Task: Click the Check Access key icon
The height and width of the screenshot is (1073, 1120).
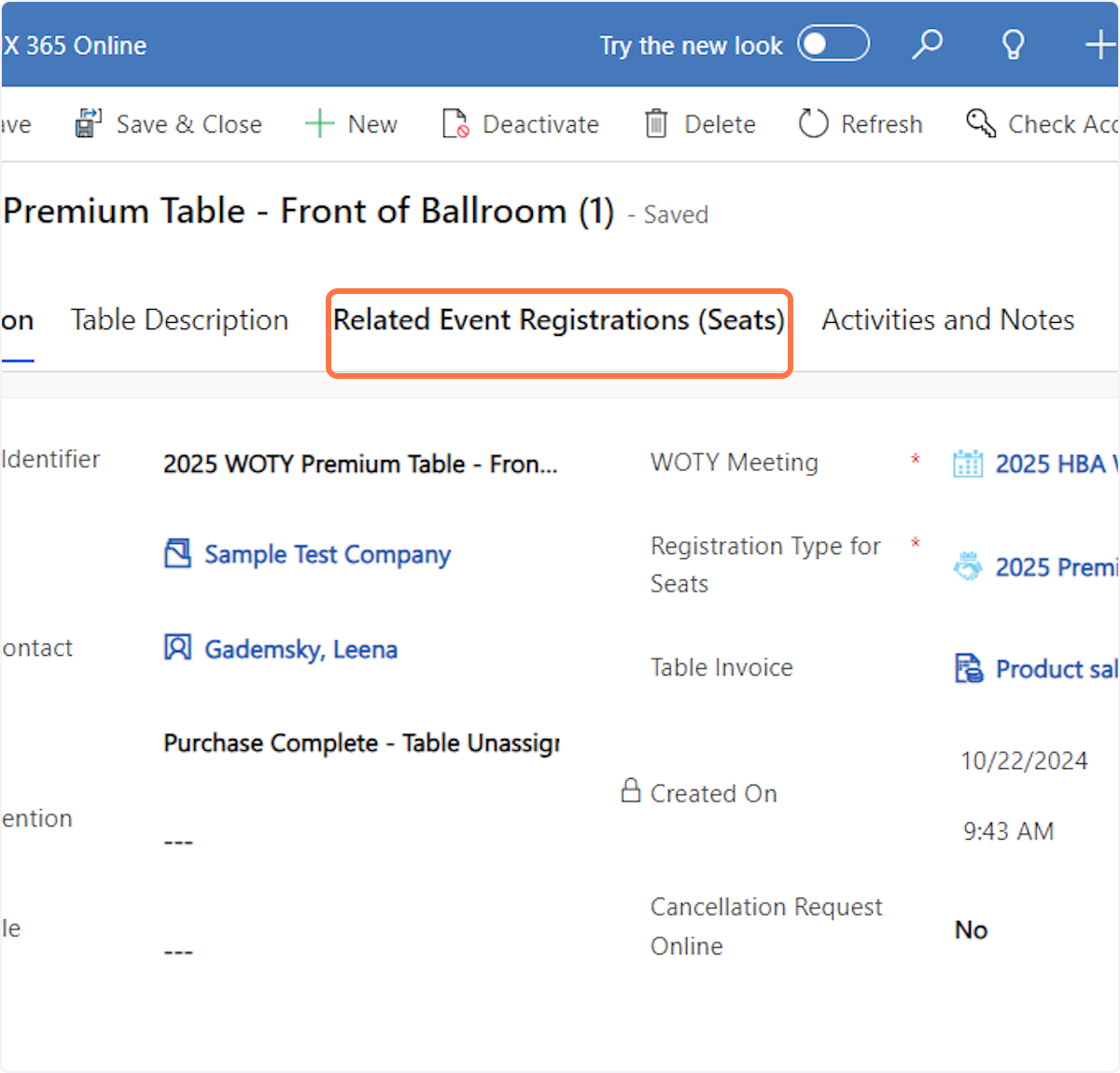Action: [981, 123]
